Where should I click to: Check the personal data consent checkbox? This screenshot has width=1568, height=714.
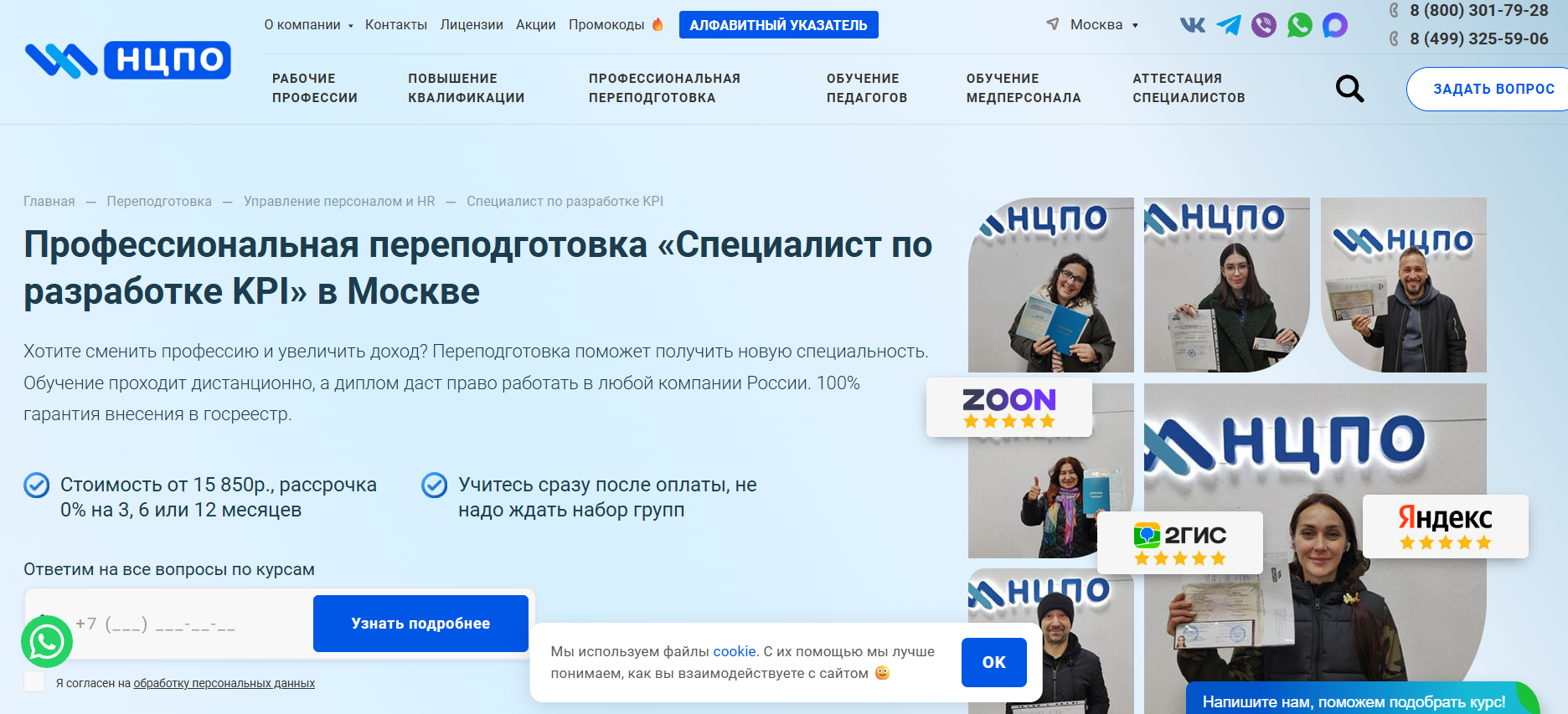[x=34, y=682]
